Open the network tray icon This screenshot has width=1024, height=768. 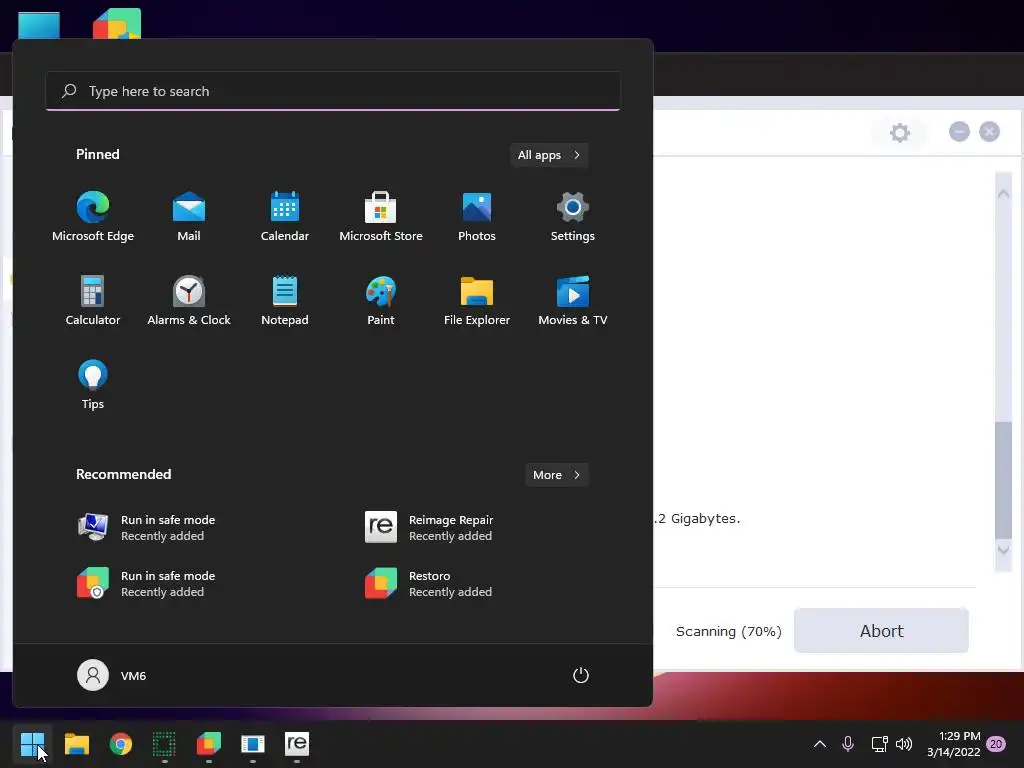point(879,744)
